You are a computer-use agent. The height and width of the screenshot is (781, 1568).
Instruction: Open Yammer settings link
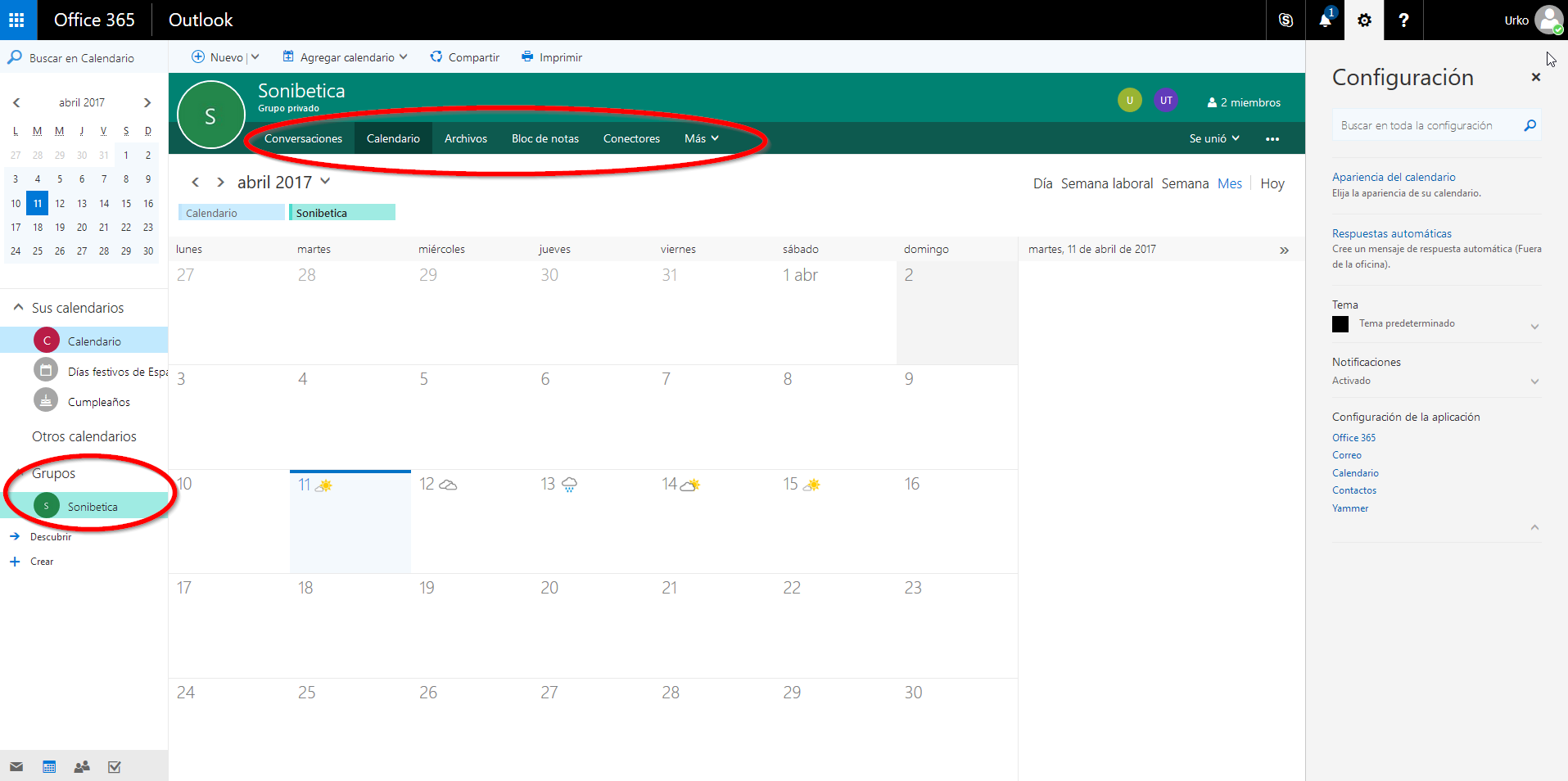click(x=1350, y=508)
